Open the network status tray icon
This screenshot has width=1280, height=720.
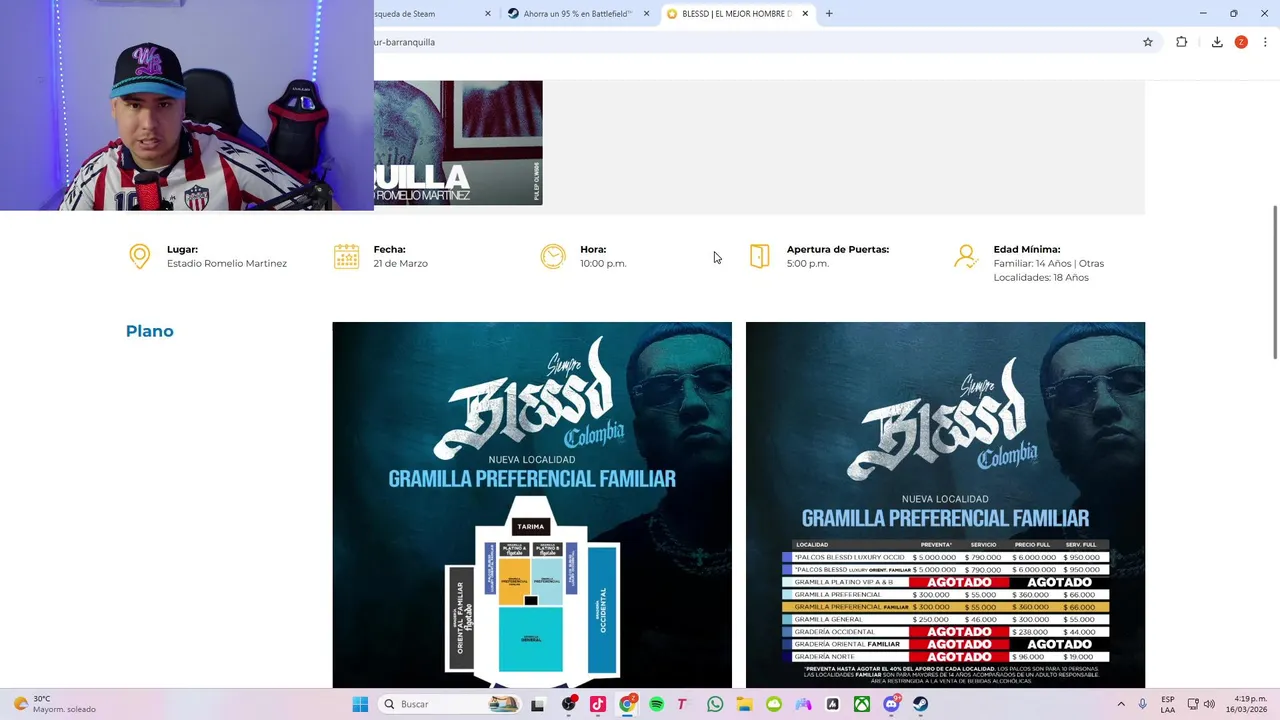[1193, 704]
